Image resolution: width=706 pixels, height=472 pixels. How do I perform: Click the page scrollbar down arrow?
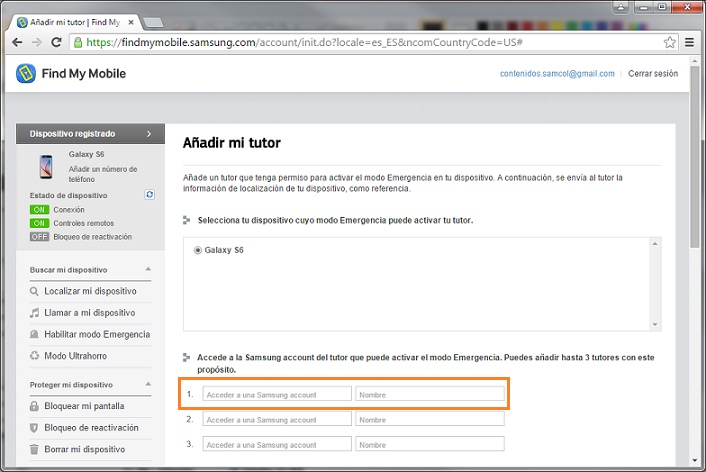(x=695, y=460)
